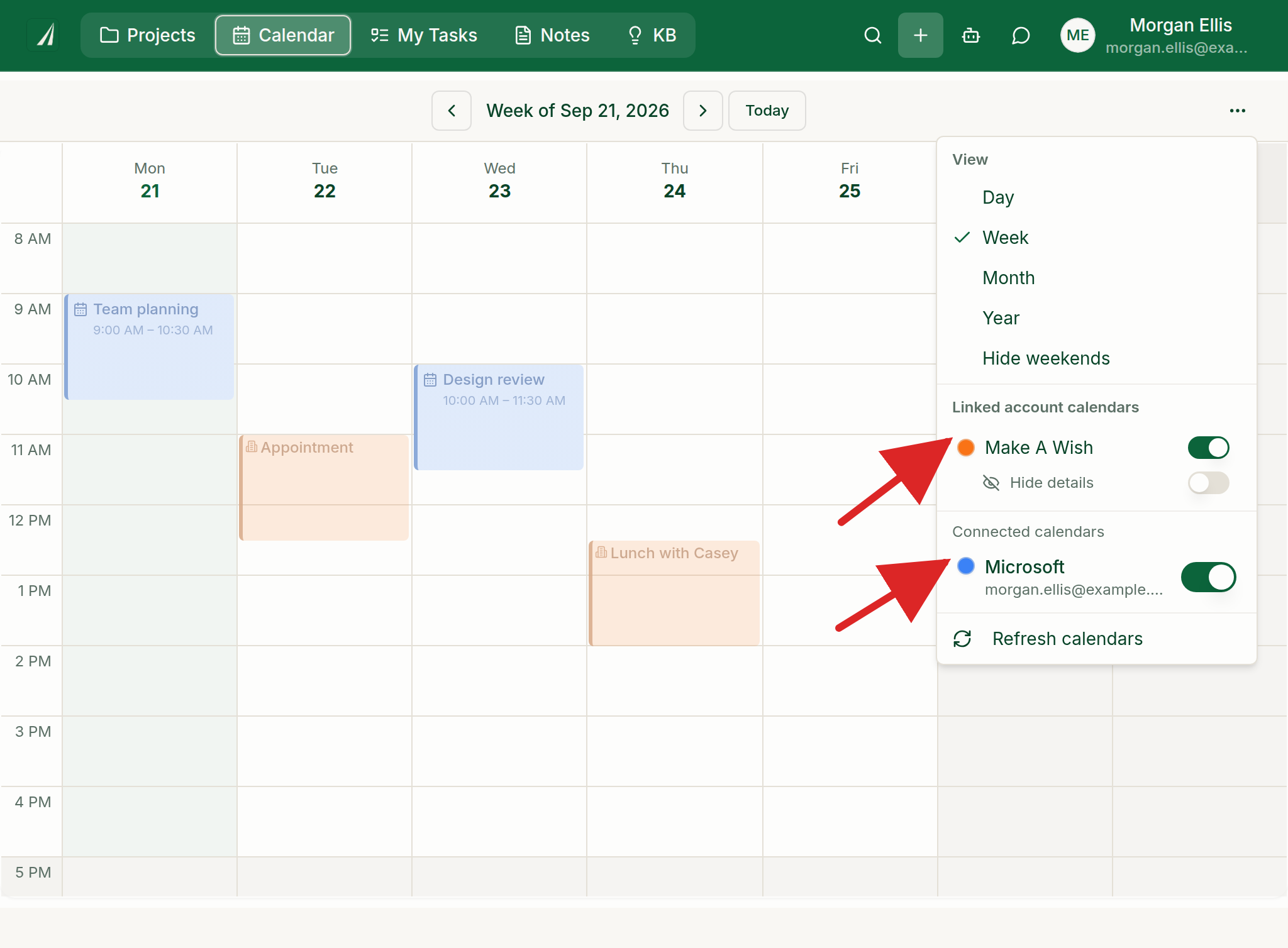The image size is (1288, 948).
Task: Open the Lunch with Casey event
Action: tap(674, 593)
